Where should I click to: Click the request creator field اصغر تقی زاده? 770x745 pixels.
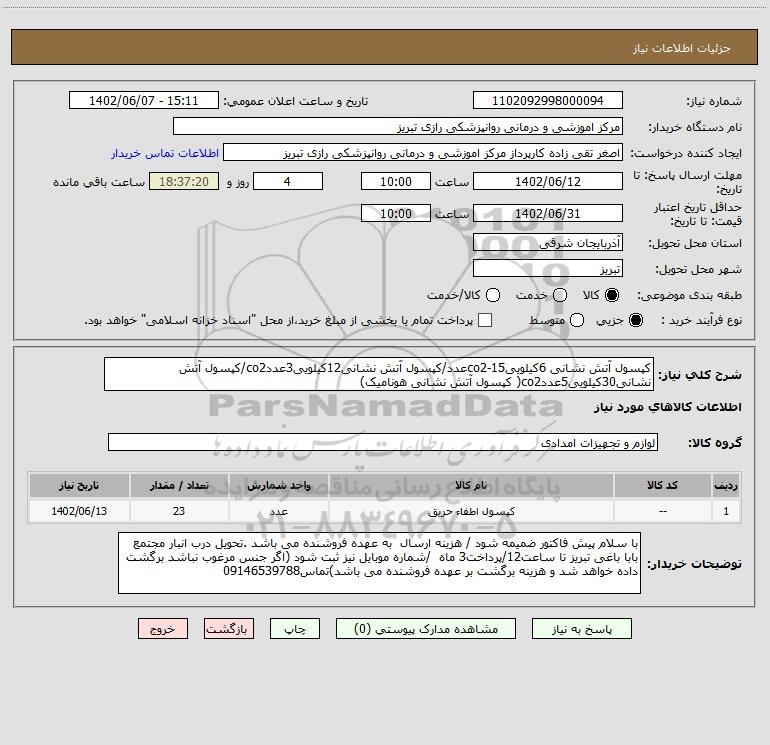423,153
